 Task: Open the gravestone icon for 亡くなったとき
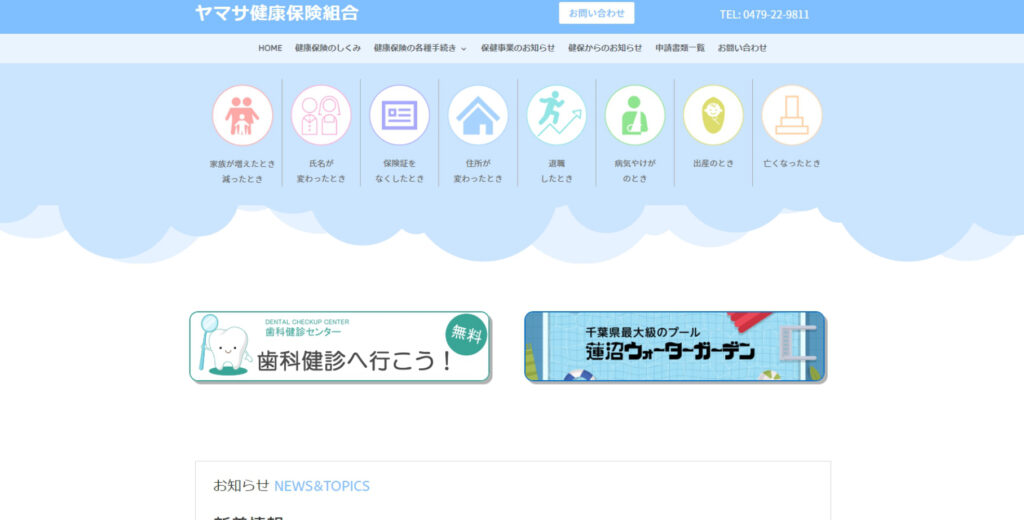792,116
